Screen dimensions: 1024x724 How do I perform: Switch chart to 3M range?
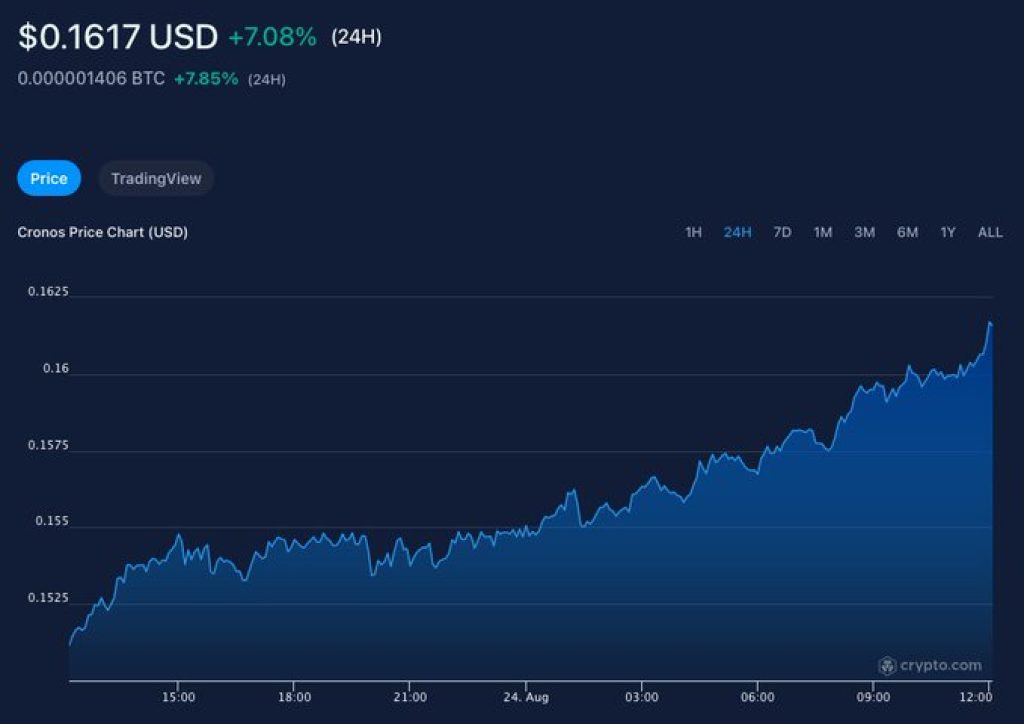point(865,232)
